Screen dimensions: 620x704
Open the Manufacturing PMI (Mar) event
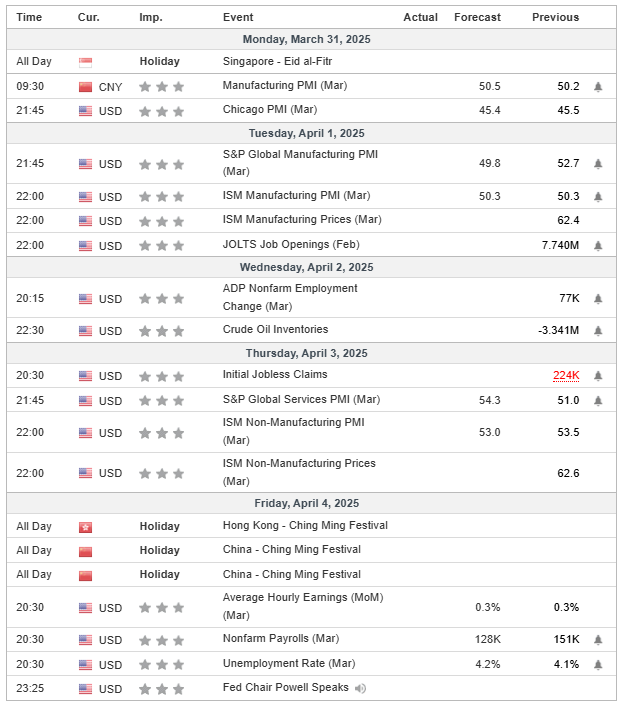click(x=285, y=85)
